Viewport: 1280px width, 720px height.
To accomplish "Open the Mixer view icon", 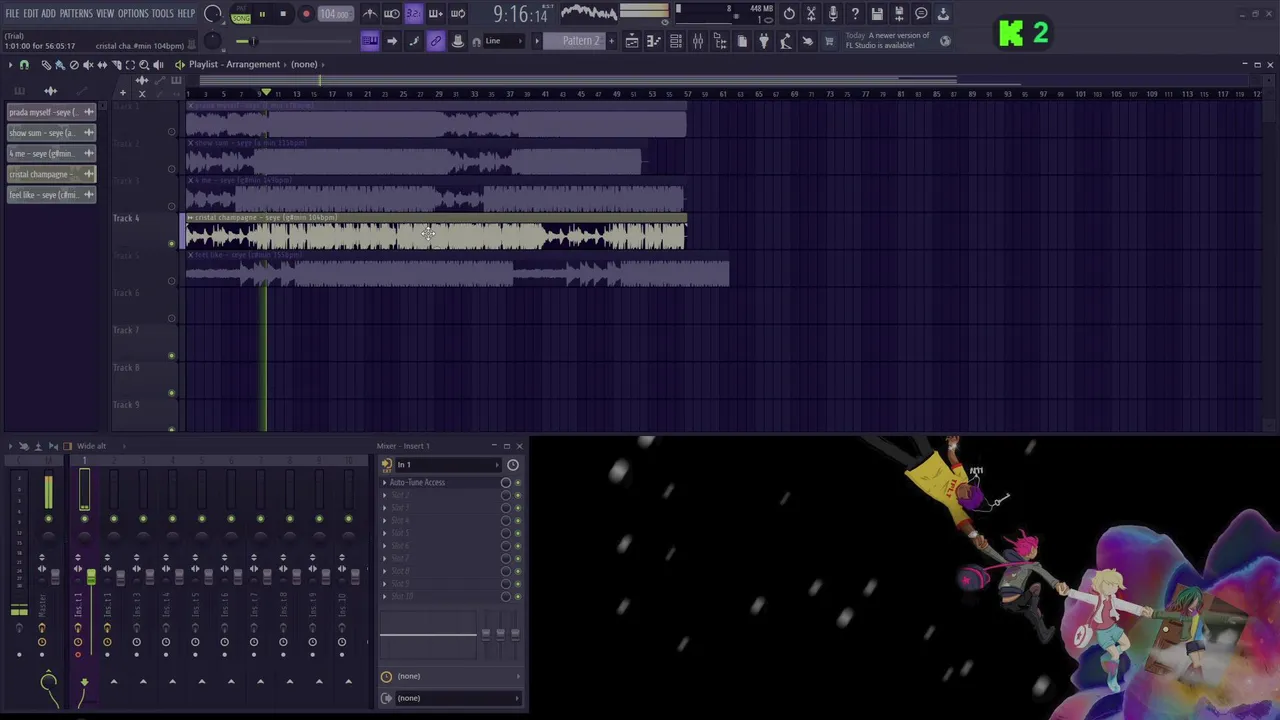I will pos(698,41).
